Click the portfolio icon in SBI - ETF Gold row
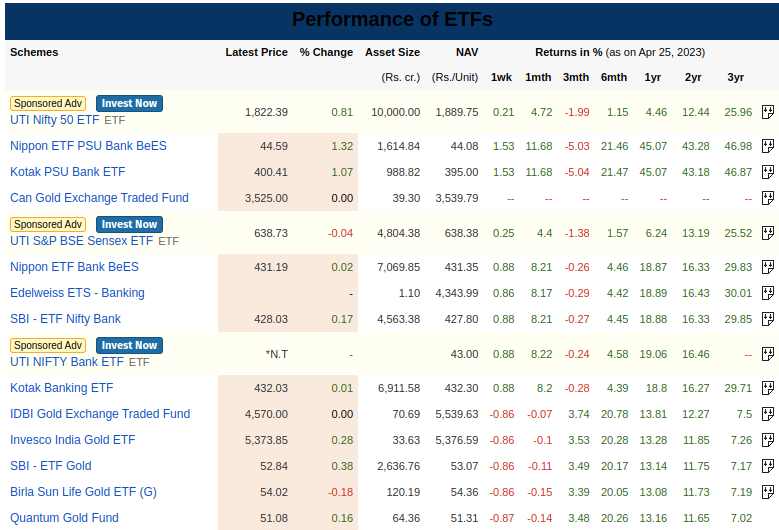Image resolution: width=779 pixels, height=530 pixels. (768, 466)
